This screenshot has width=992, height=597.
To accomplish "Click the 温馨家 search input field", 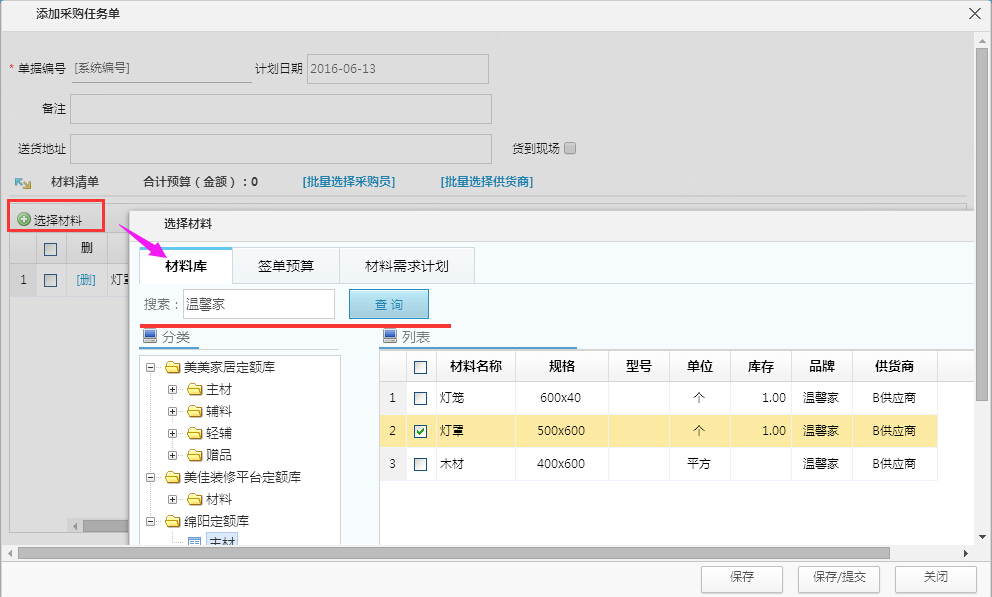I will pos(258,303).
